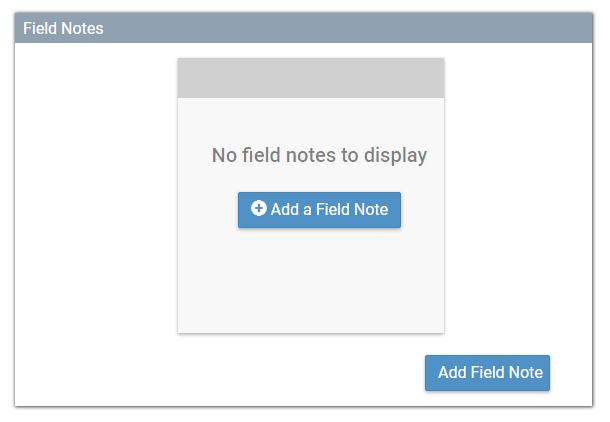This screenshot has width=610, height=422.
Task: Click the word "Add" on the bottom-right button
Action: pos(452,372)
